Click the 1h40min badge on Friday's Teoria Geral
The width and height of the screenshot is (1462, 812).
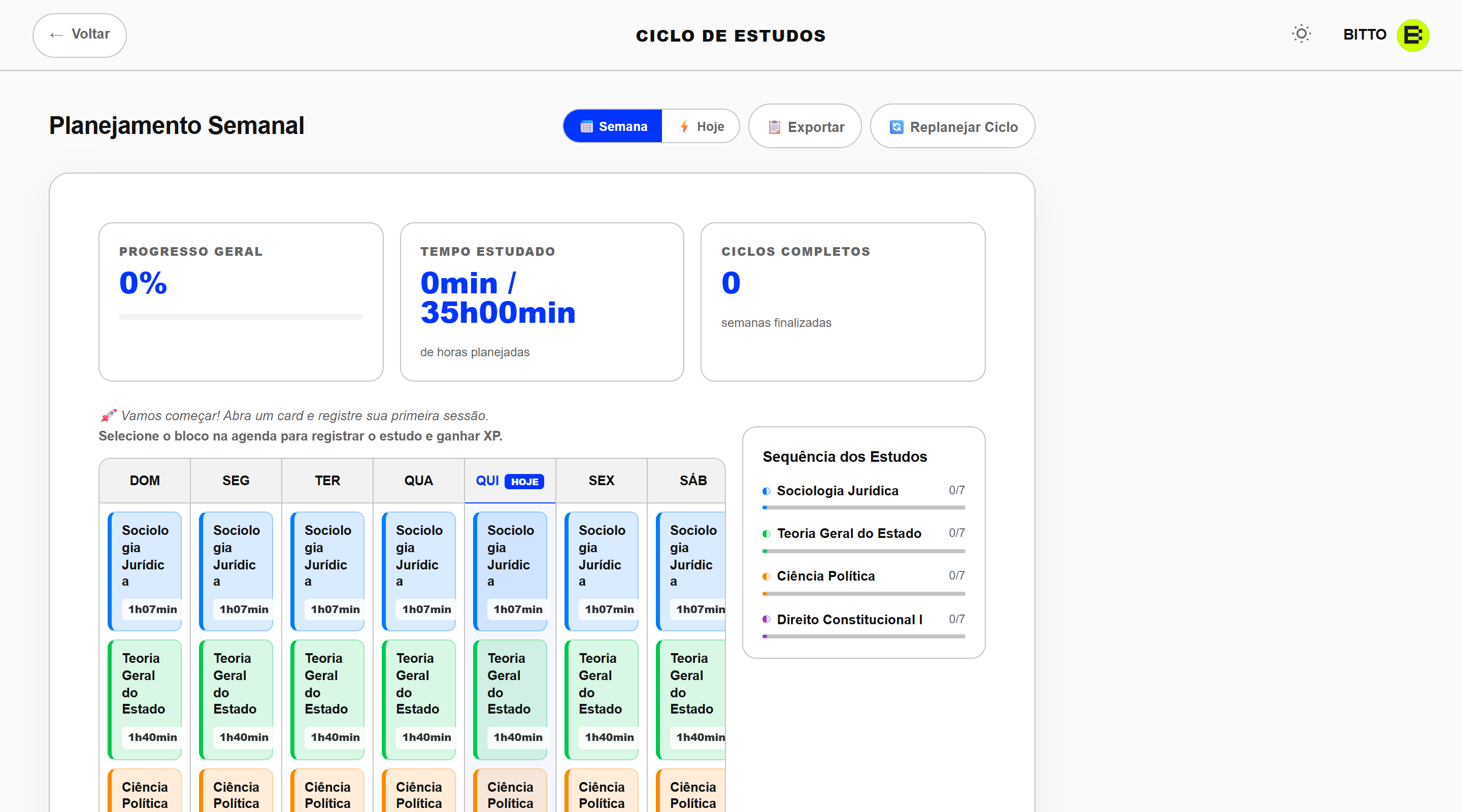pos(609,738)
